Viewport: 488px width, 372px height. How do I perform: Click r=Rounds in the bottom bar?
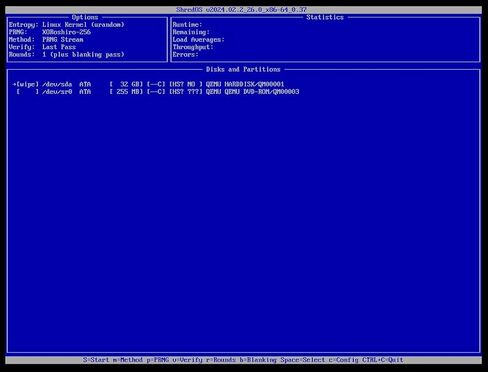221,360
